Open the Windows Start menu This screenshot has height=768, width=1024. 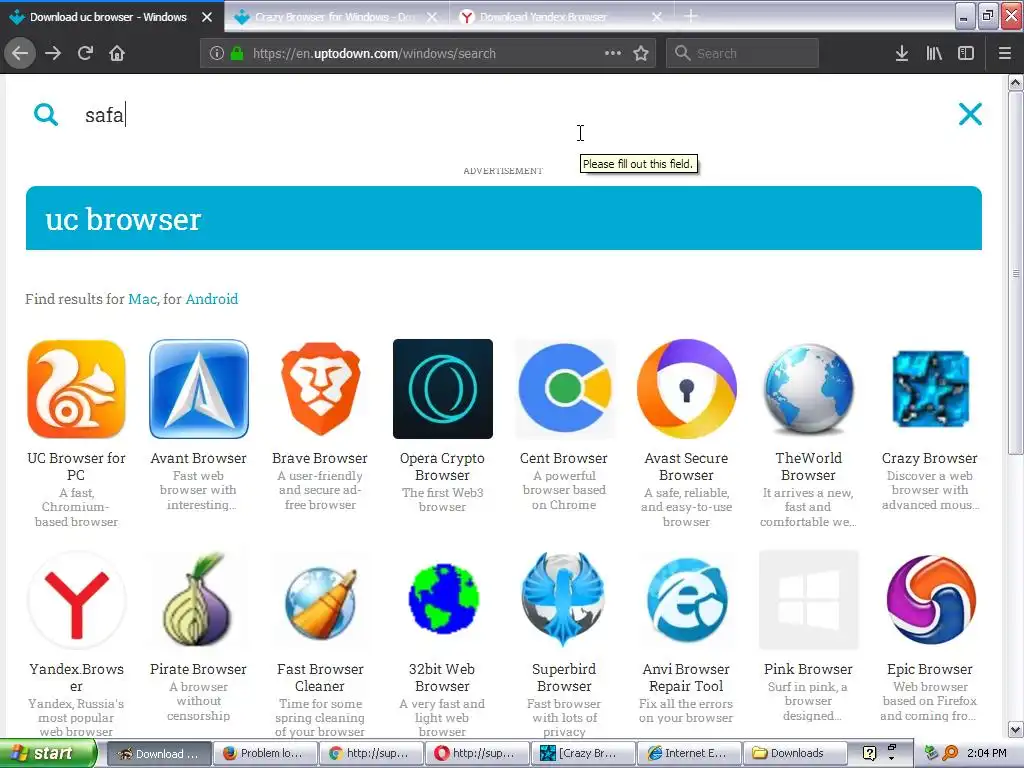click(x=48, y=754)
